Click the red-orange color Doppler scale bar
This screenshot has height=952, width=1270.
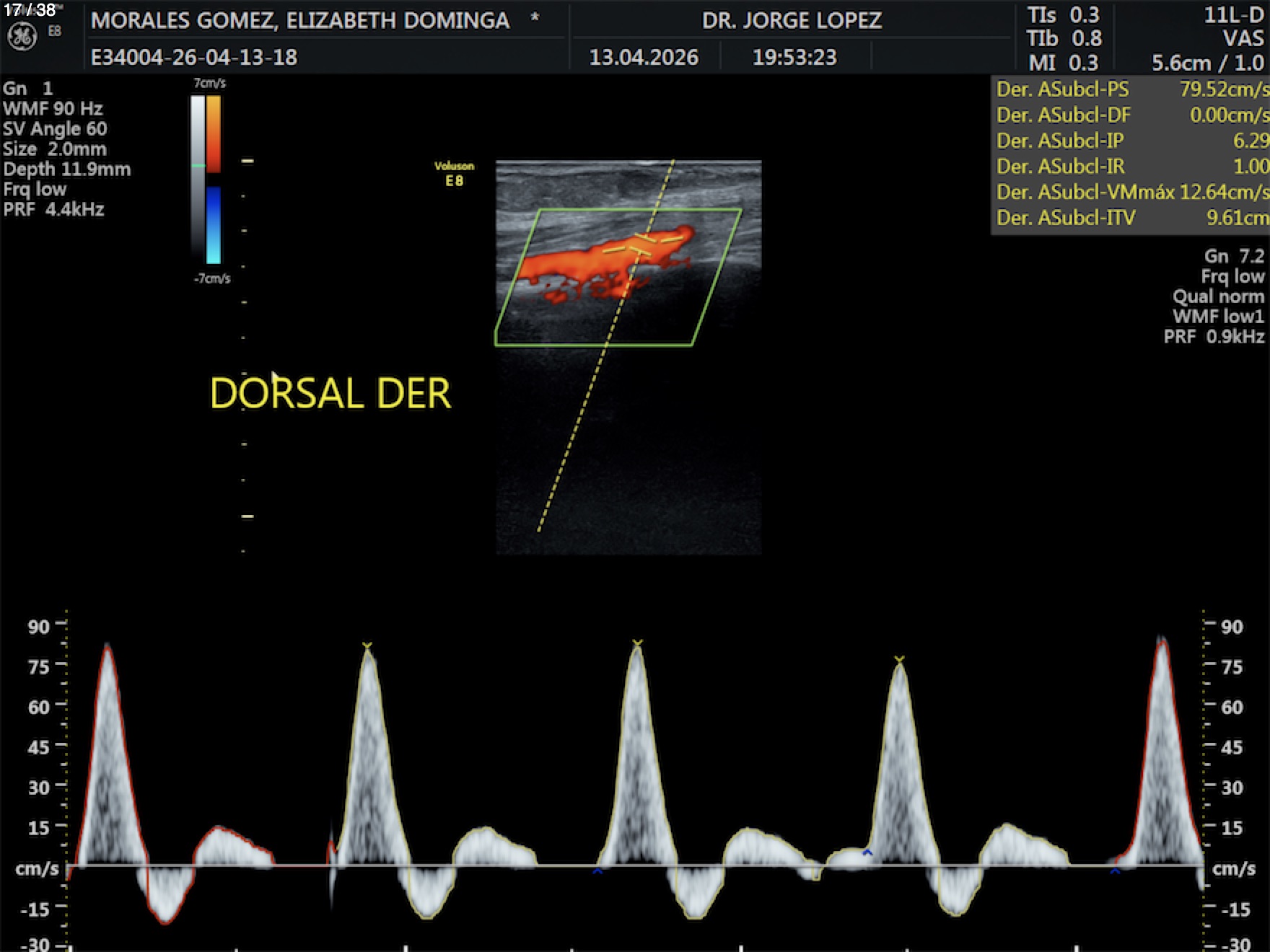click(214, 133)
